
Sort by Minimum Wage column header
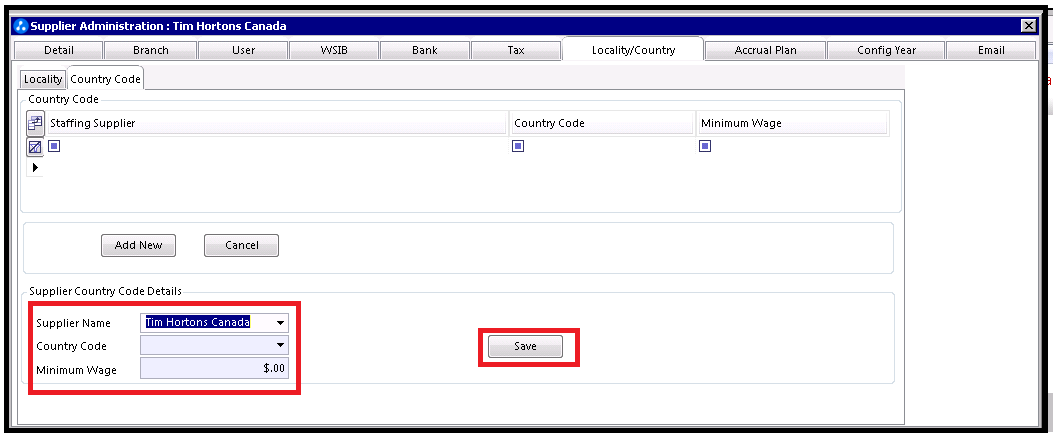[x=792, y=123]
